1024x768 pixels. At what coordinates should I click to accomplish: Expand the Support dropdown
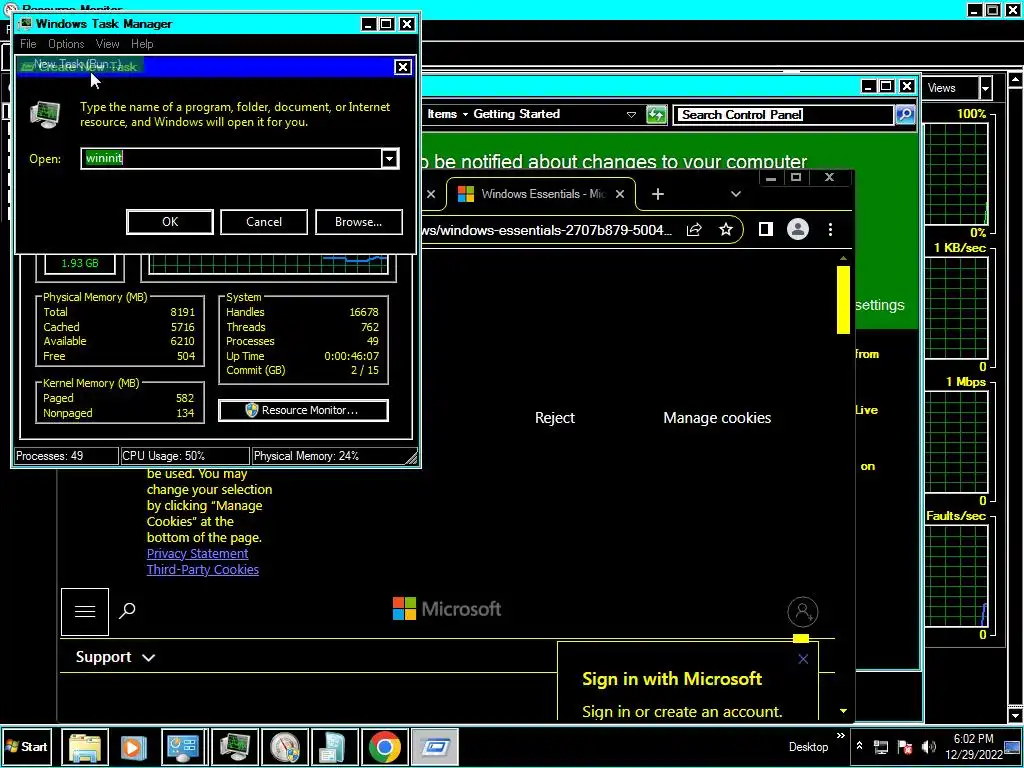116,657
